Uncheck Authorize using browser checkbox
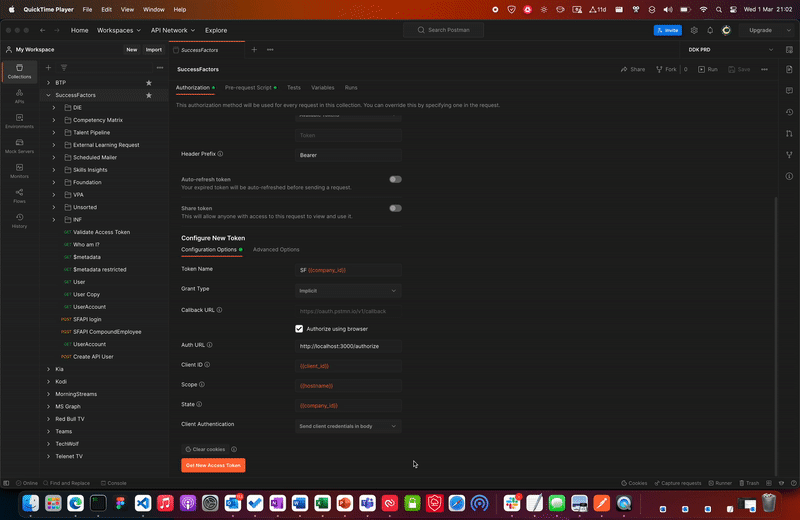Viewport: 800px width, 520px height. coord(299,329)
